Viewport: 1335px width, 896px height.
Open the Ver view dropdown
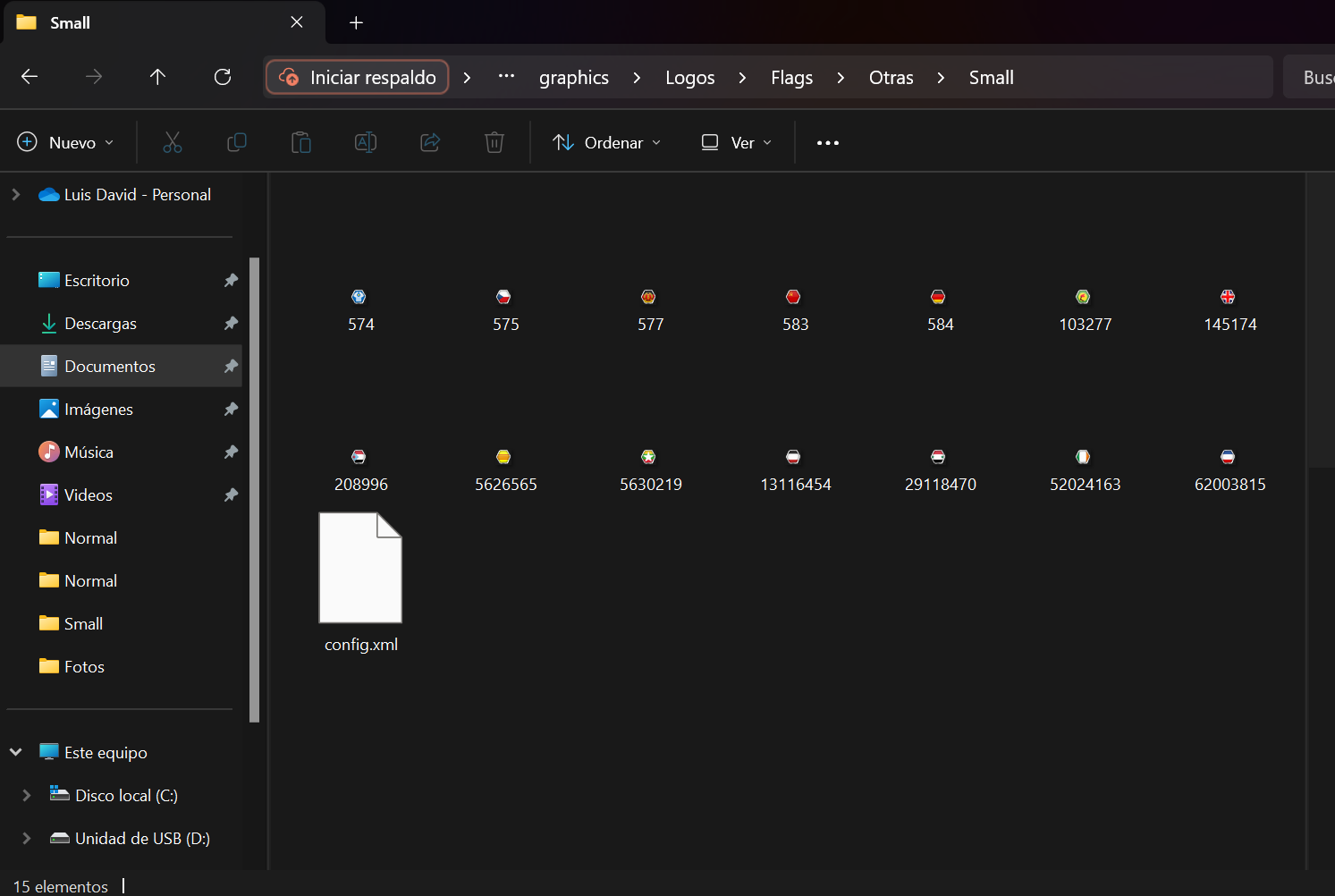pos(737,142)
